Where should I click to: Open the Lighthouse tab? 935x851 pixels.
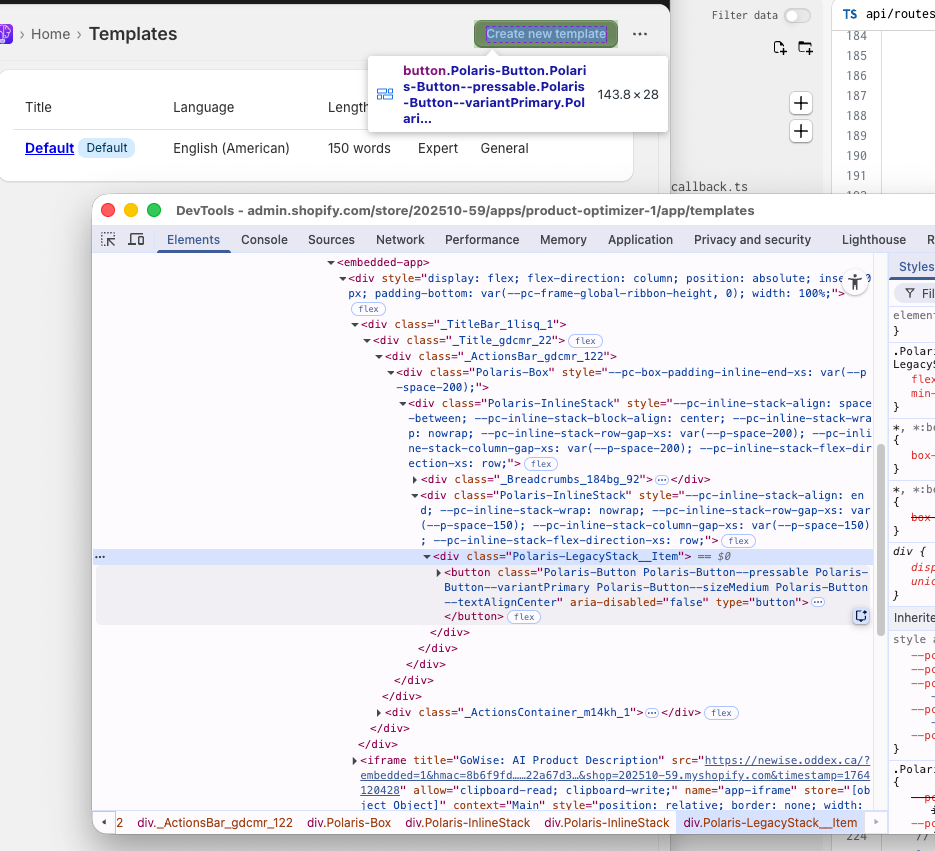pos(874,240)
